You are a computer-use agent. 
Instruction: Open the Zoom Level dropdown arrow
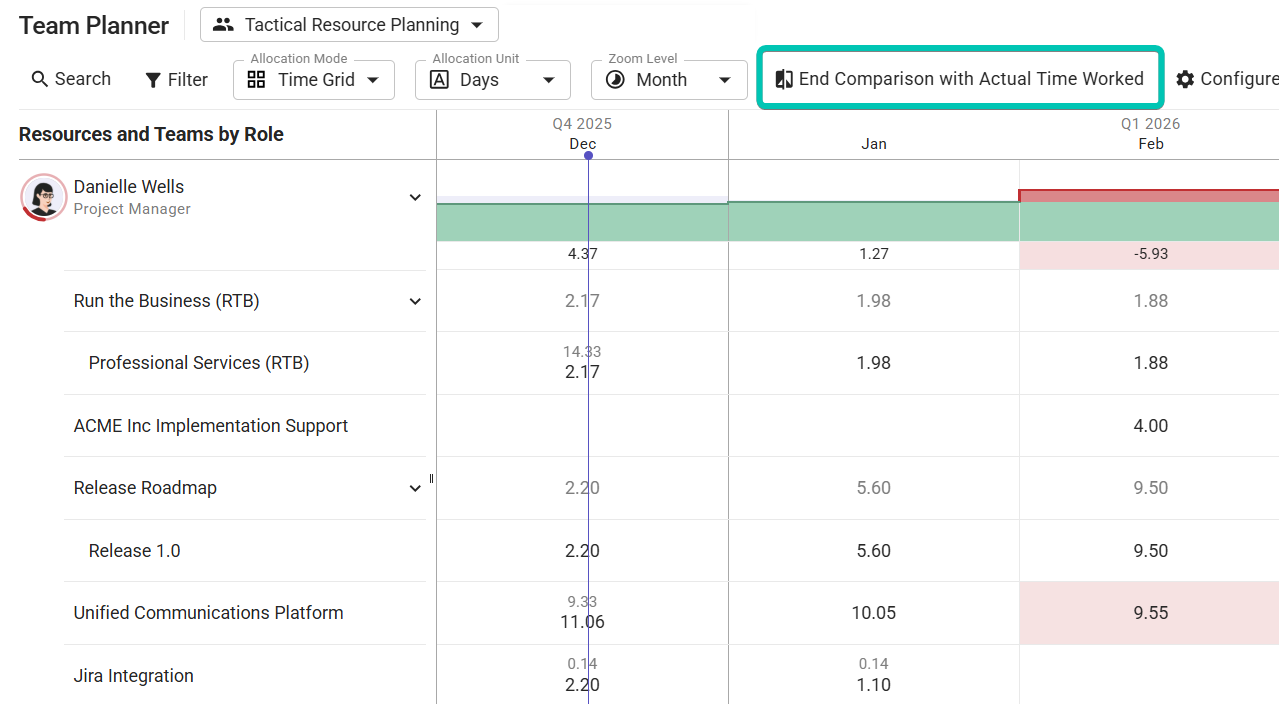pos(725,80)
